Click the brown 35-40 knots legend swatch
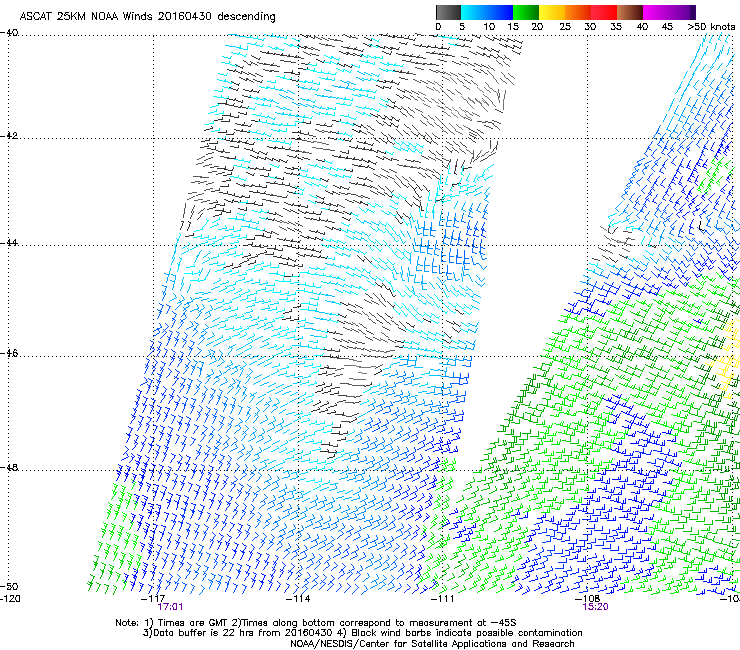This screenshot has width=740, height=650. coord(630,12)
